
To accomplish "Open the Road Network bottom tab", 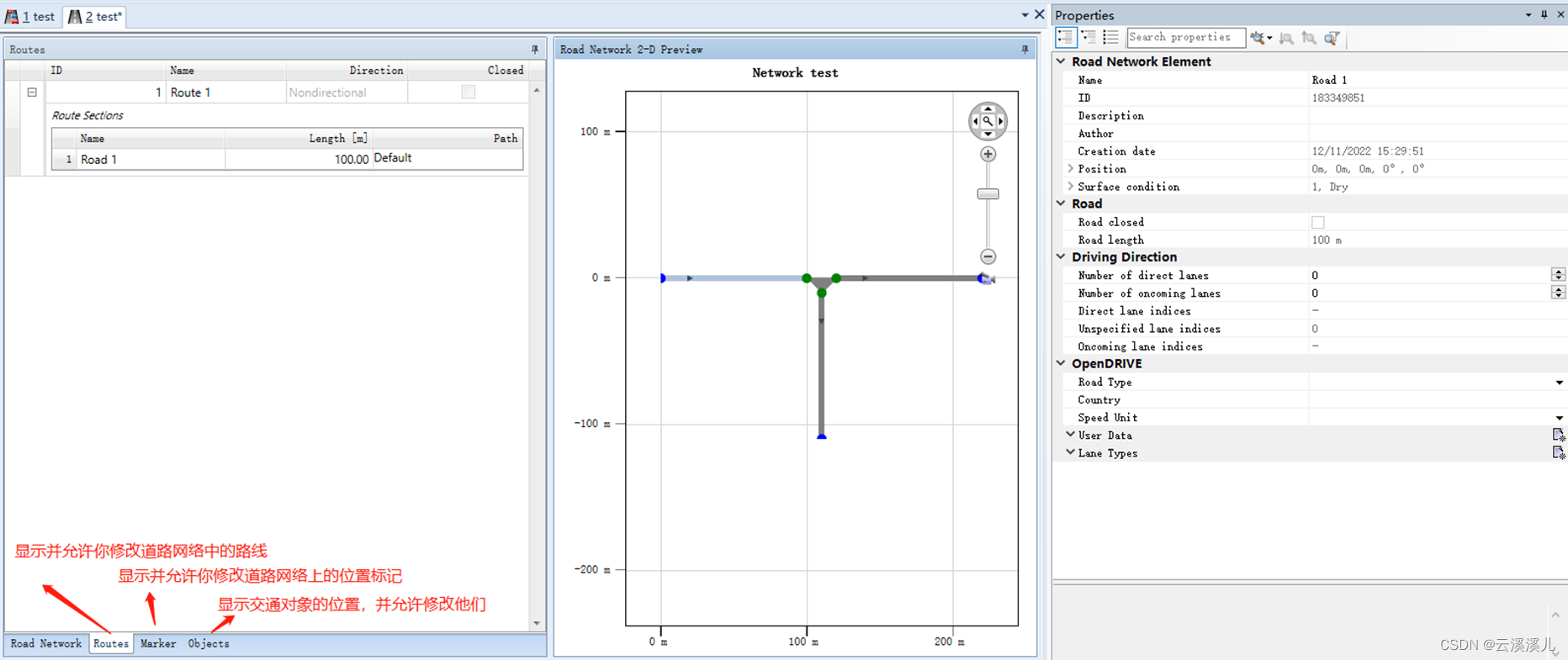I will click(x=46, y=643).
